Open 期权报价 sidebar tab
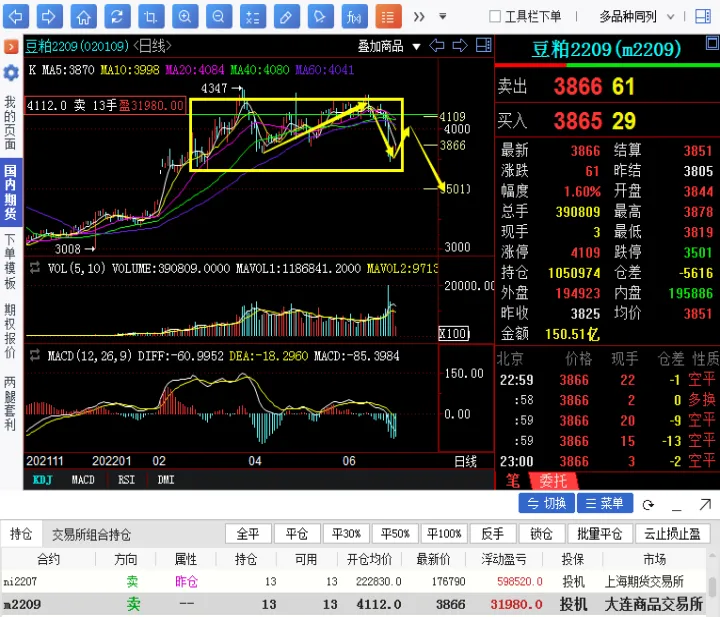 pyautogui.click(x=10, y=331)
